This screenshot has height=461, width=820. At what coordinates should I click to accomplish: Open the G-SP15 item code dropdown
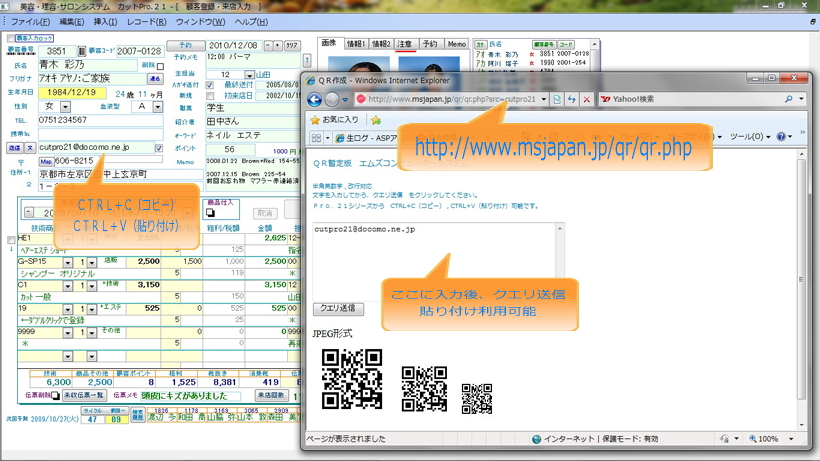tap(67, 262)
